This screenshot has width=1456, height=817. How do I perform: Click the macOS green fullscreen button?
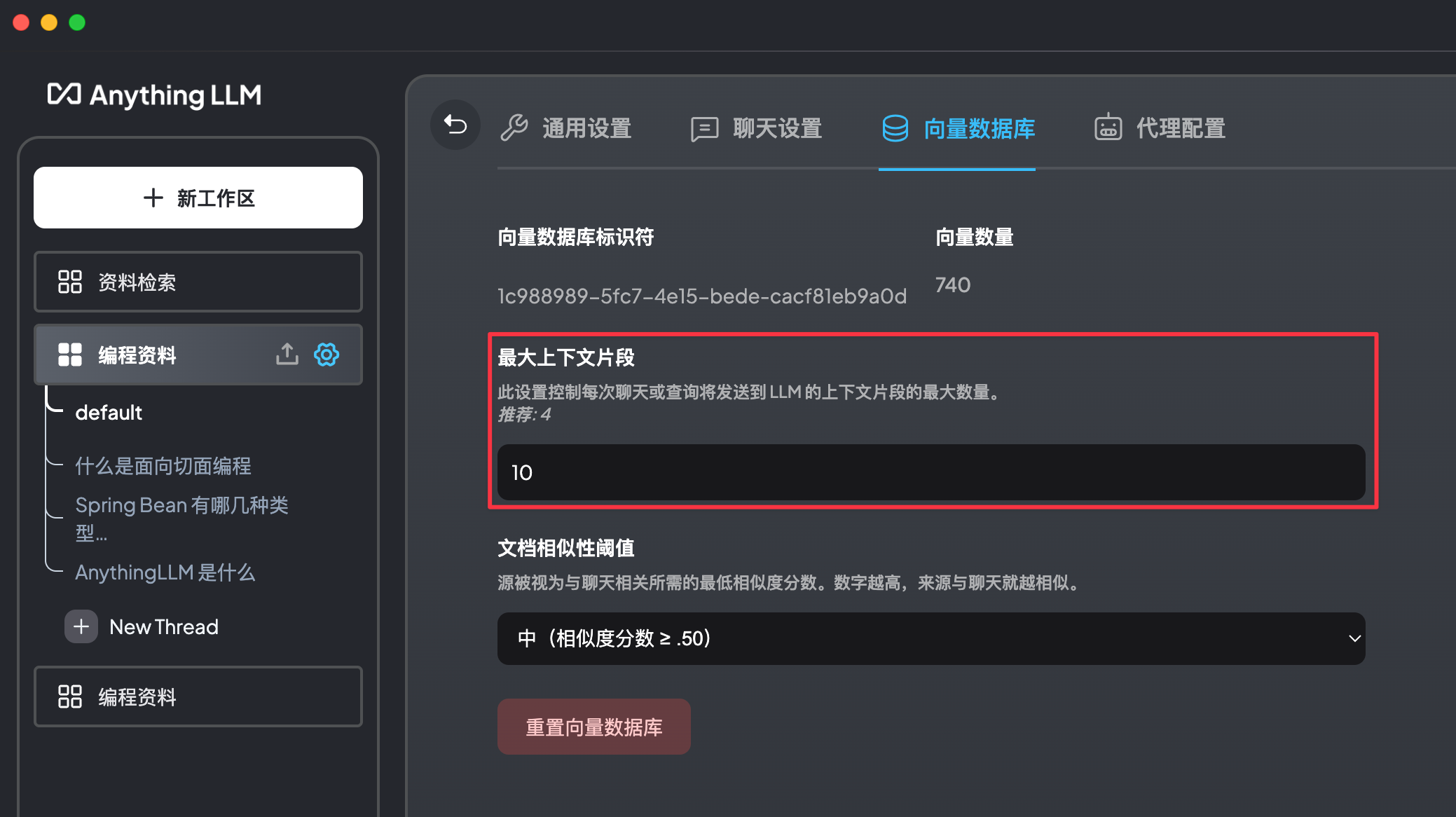pyautogui.click(x=77, y=22)
